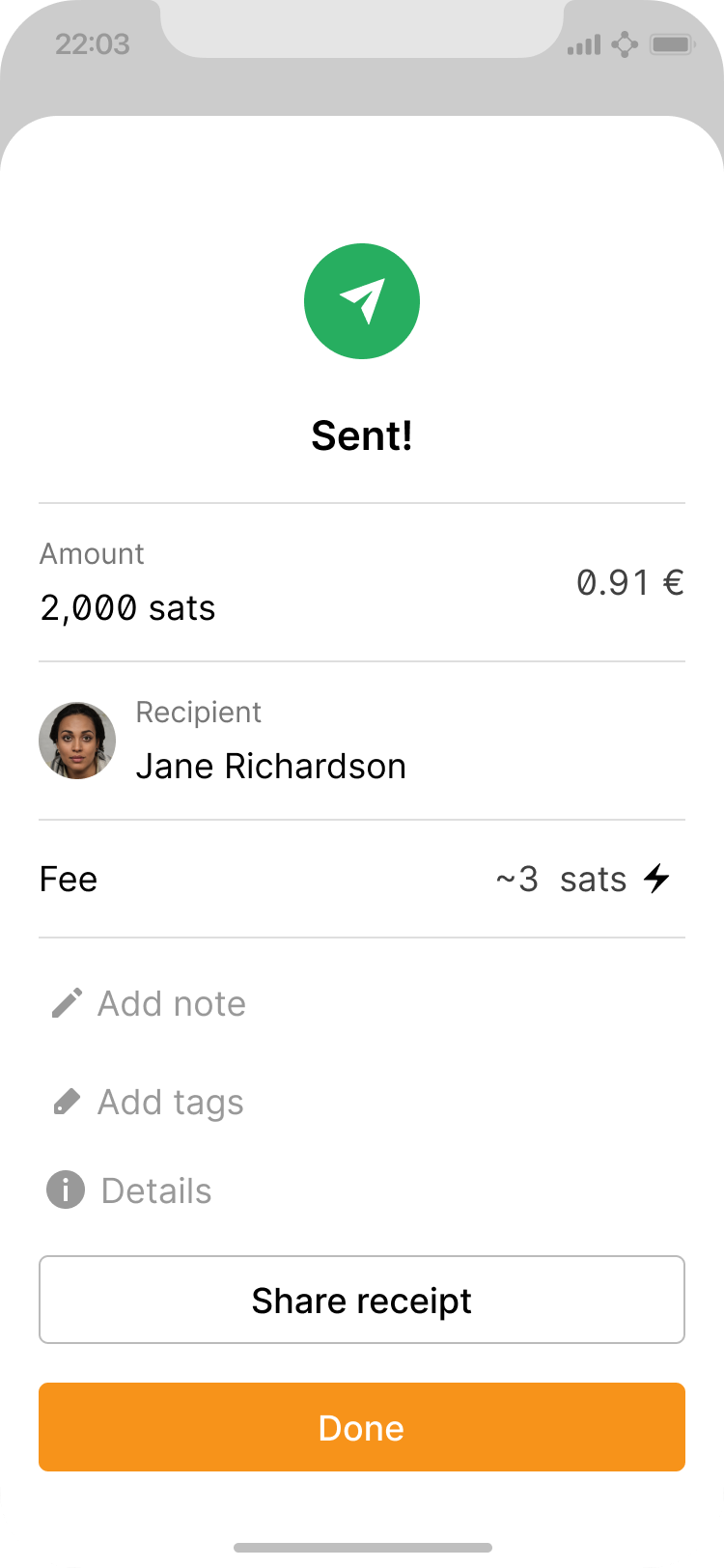
Task: Select the recipient name Jane Richardson
Action: coord(270,766)
